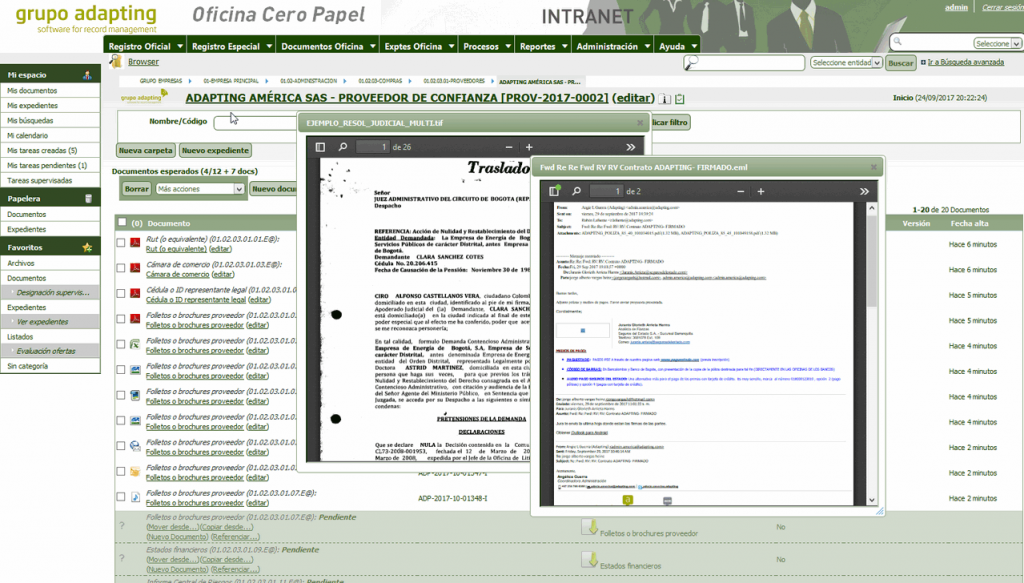1024x583 pixels.
Task: Zoom in on the EJEMPLO_RESOL_JUDICIAL_MULTI.tif viewer
Action: (x=529, y=147)
